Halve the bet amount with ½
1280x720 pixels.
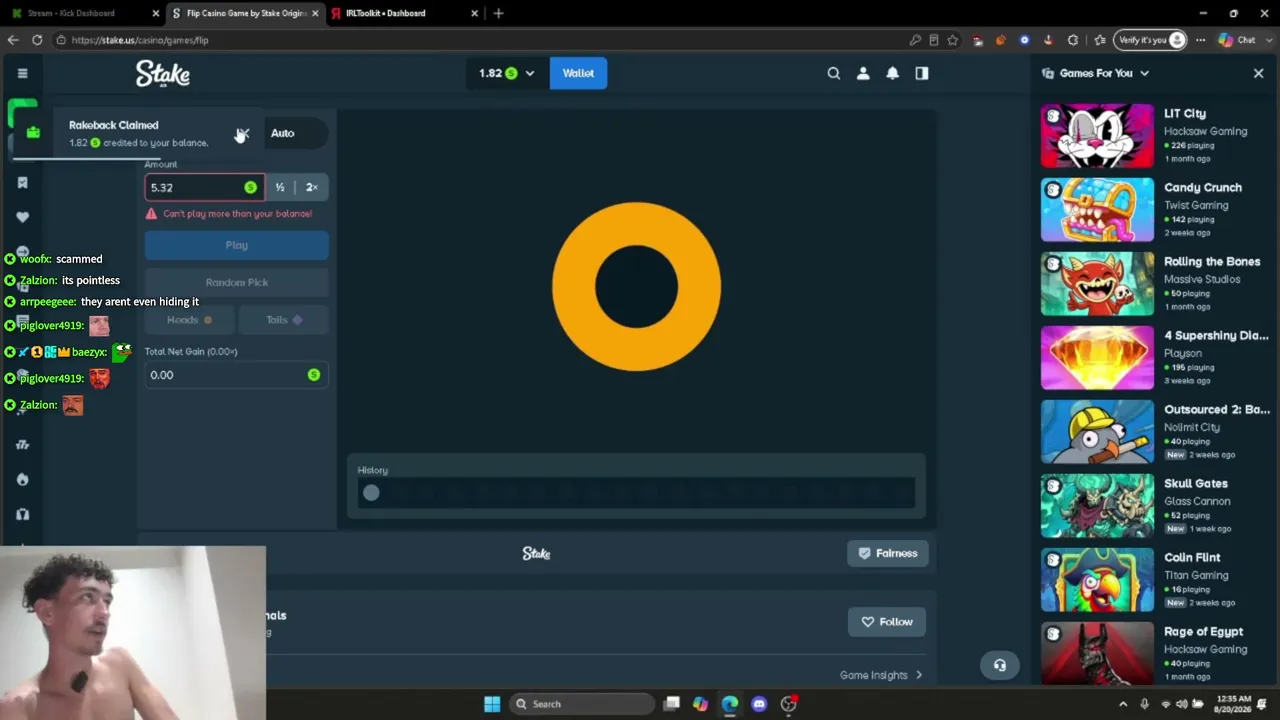tap(280, 187)
